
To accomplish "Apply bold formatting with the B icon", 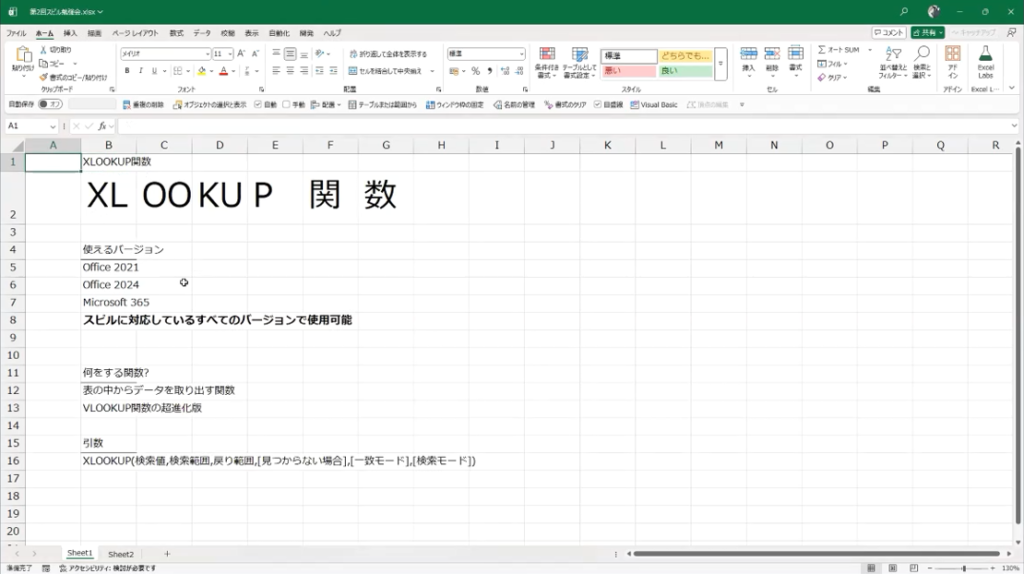I will pos(127,71).
